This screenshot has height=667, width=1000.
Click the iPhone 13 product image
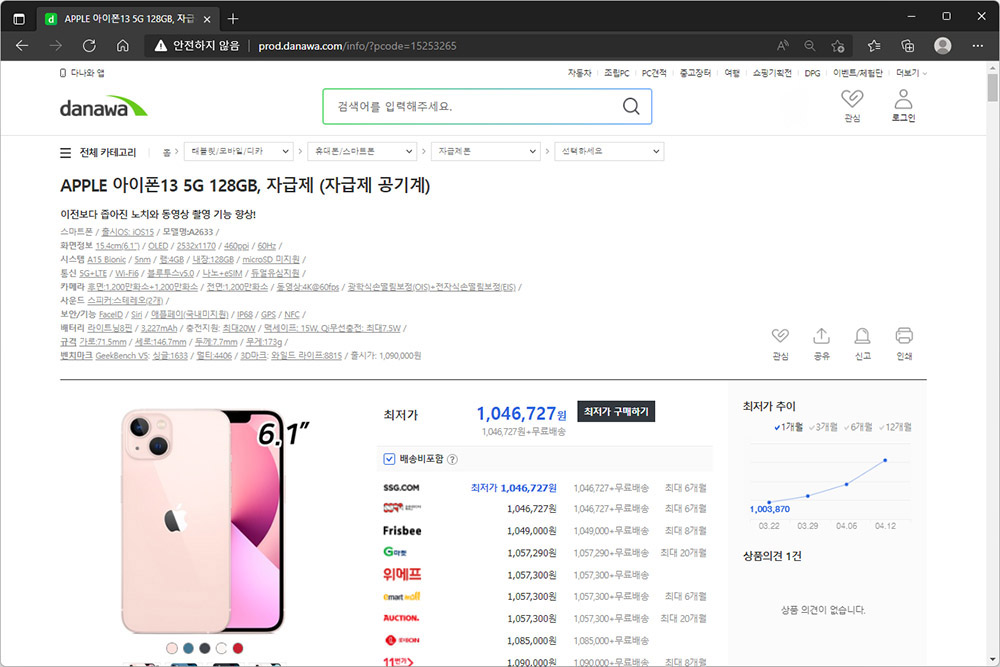pyautogui.click(x=203, y=522)
